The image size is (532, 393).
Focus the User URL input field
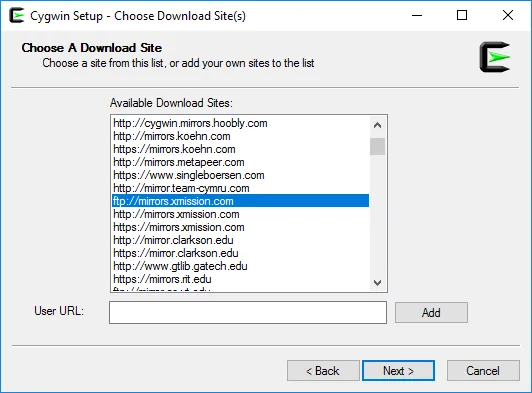pos(248,312)
